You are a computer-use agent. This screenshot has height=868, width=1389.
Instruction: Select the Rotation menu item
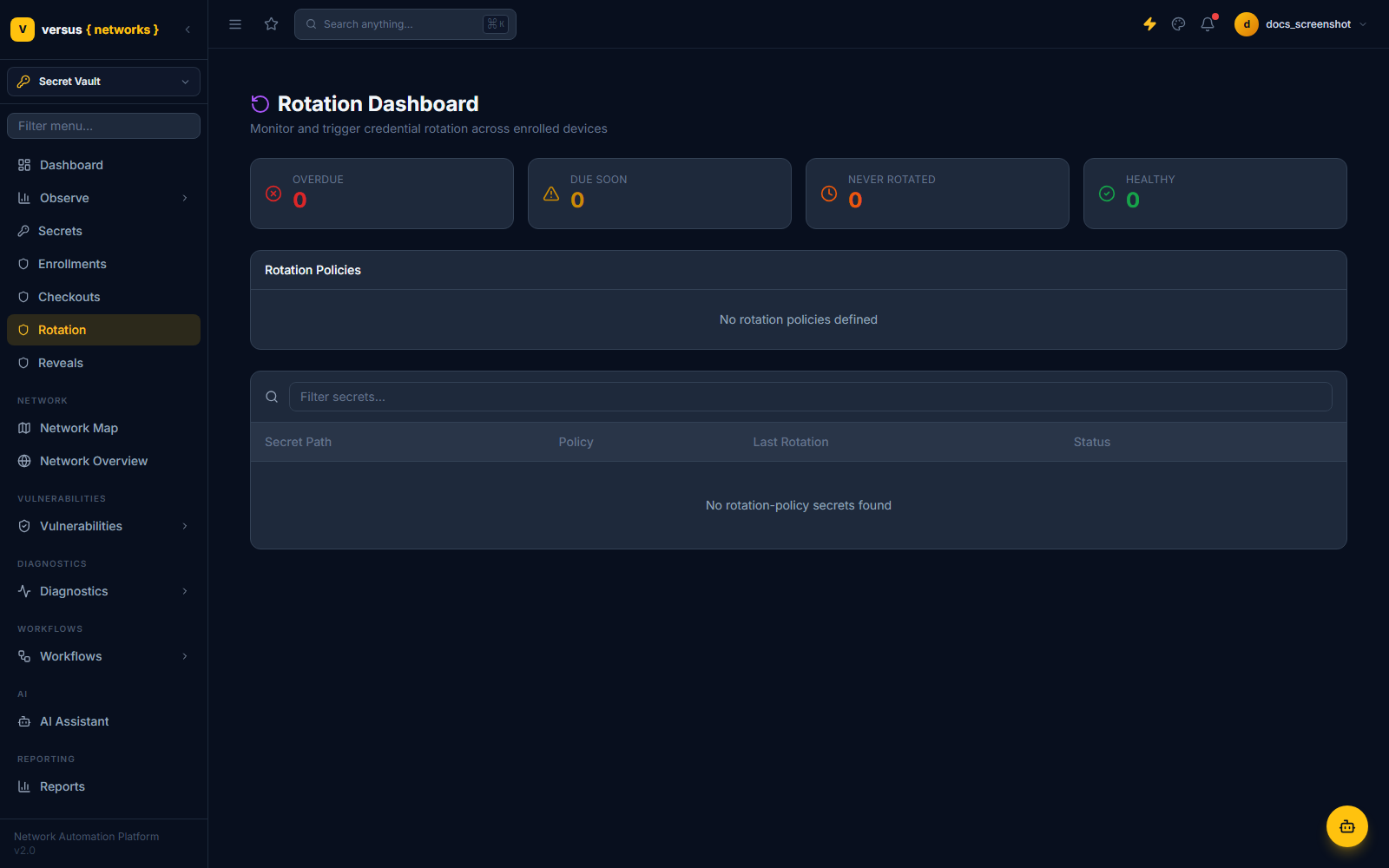103,330
